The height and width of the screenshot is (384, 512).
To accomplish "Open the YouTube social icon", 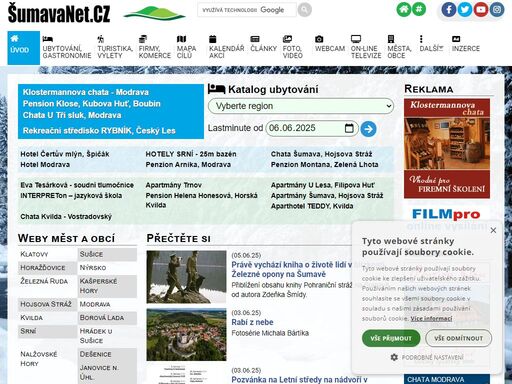I will click(481, 9).
